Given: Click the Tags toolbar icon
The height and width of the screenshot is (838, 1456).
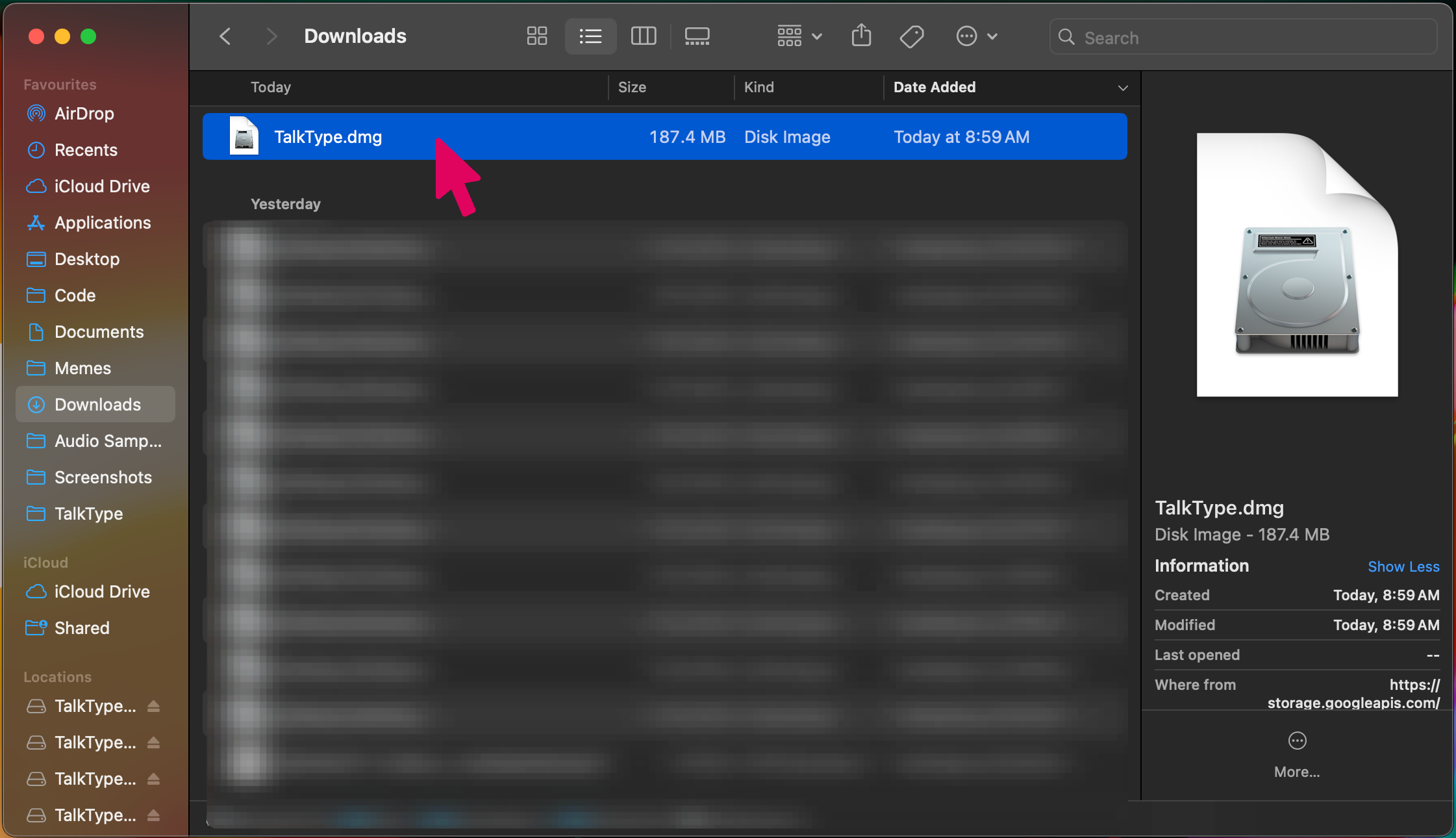Looking at the screenshot, I should pos(912,36).
